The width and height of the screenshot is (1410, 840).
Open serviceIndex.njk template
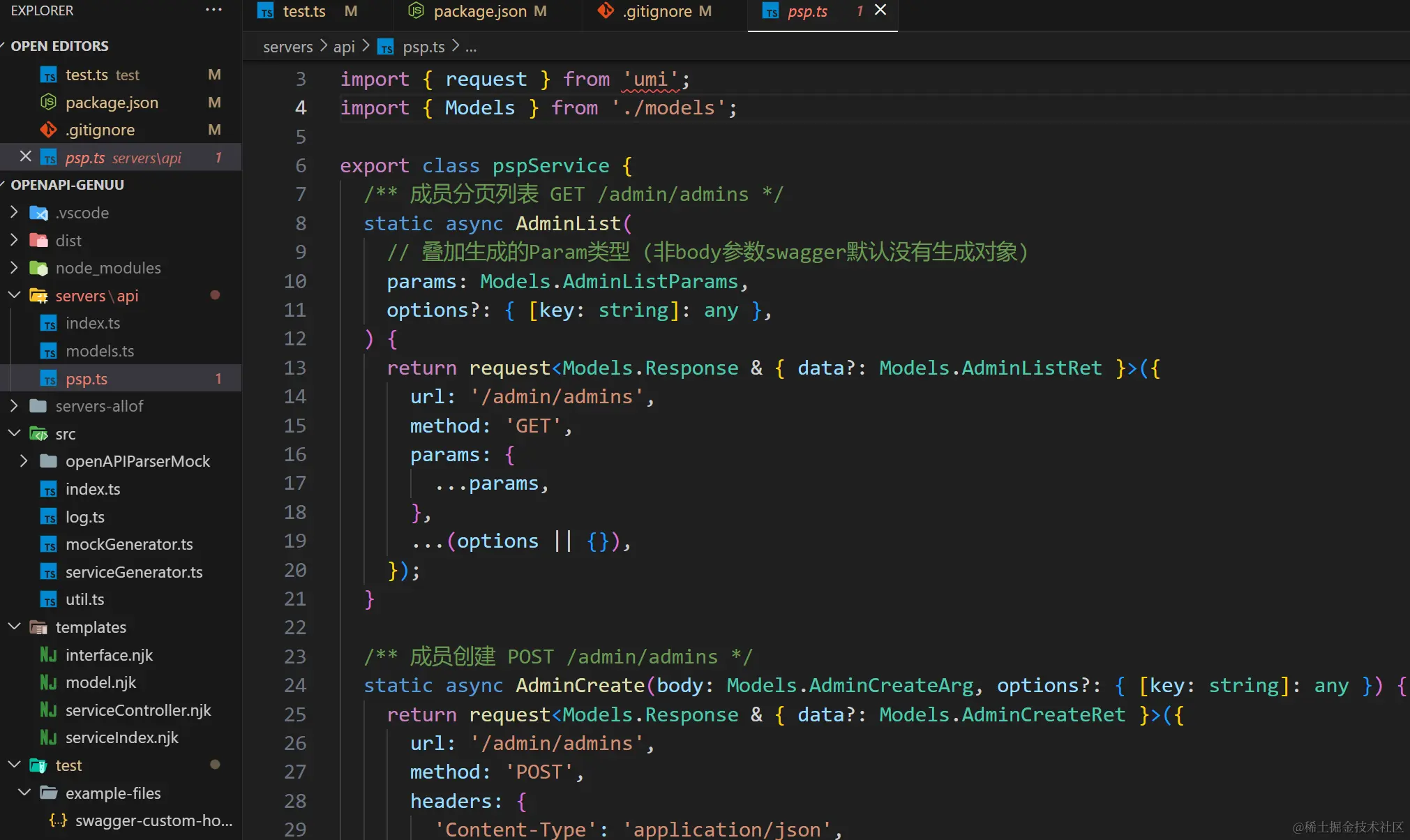tap(121, 737)
